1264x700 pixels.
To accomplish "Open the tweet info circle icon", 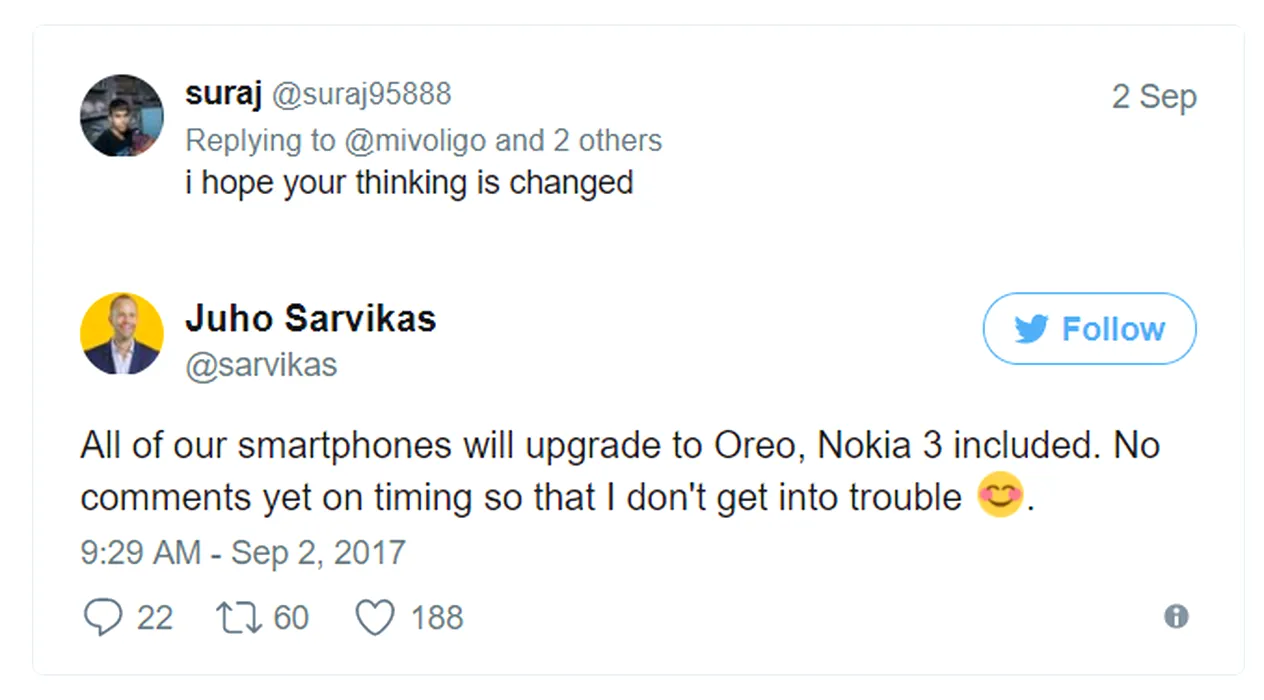I will click(1176, 616).
